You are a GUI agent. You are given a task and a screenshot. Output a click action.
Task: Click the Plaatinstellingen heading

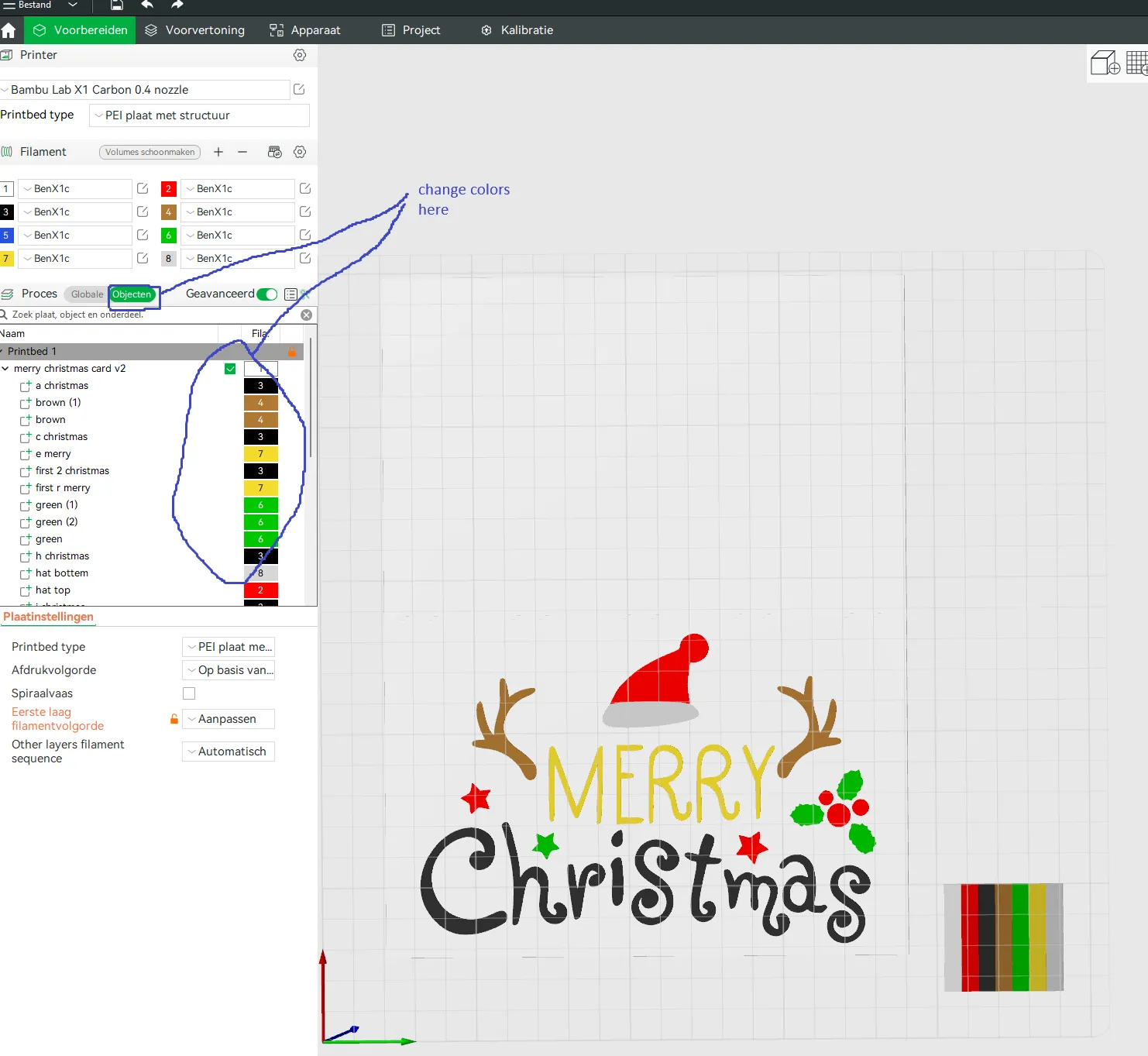coord(48,617)
